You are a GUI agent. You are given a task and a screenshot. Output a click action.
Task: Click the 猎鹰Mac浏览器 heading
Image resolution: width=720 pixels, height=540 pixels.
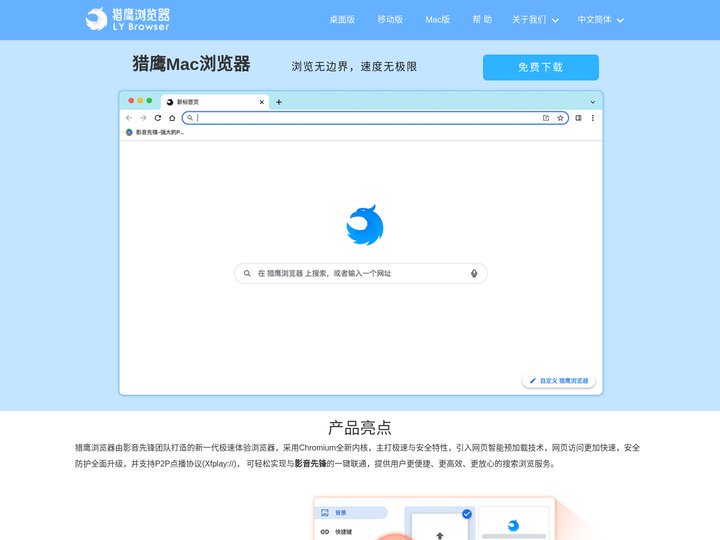click(191, 64)
